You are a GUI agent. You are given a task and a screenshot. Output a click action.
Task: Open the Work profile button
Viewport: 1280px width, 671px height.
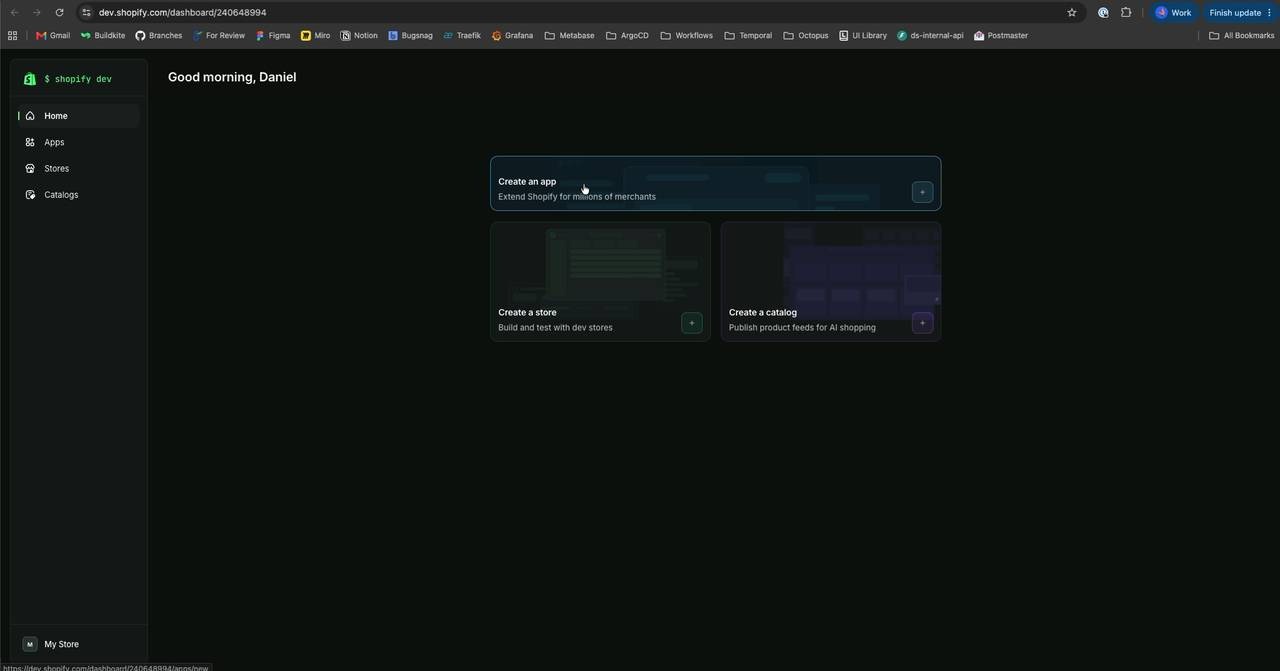(1174, 13)
